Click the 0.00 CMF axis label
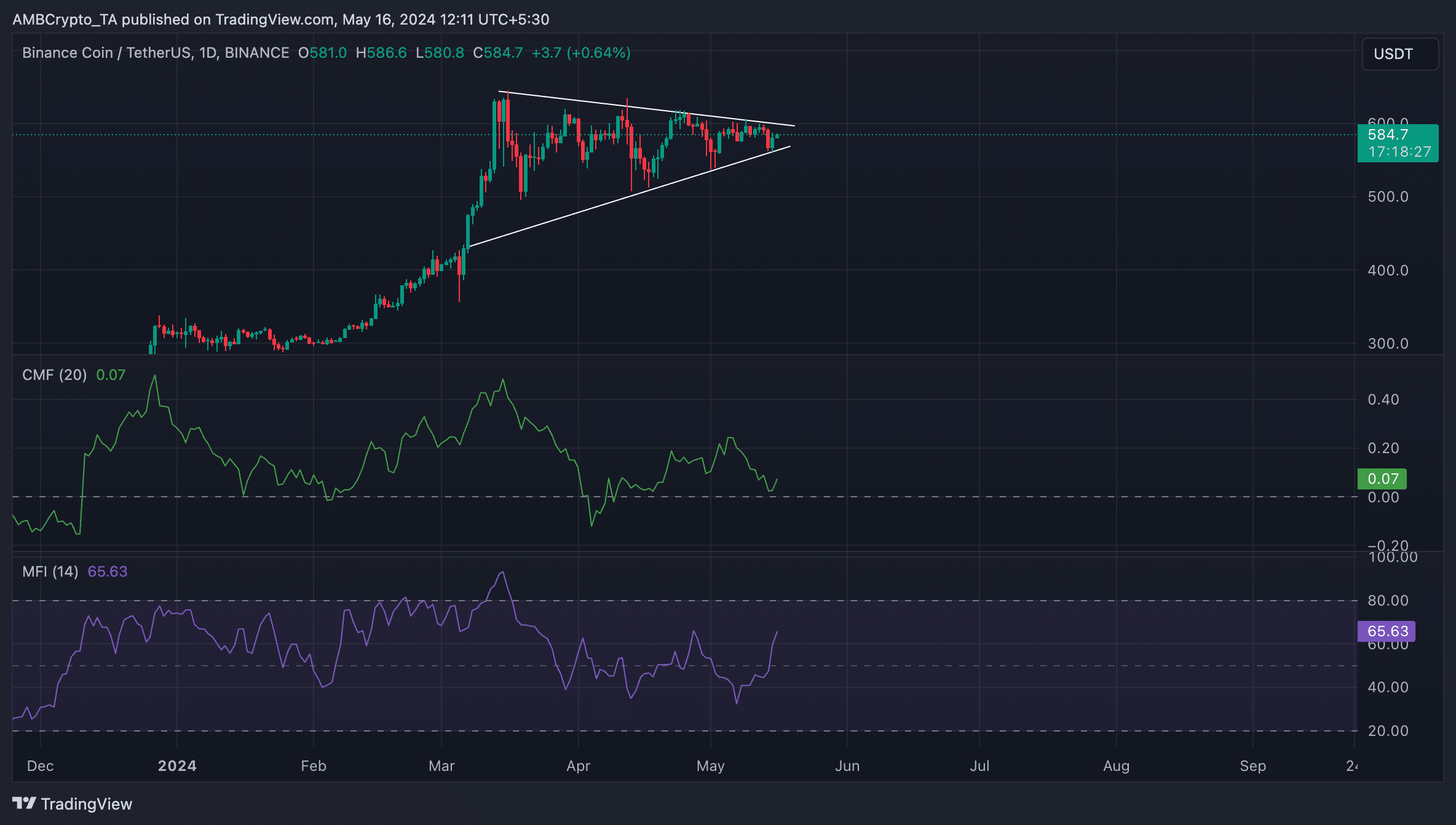The image size is (1456, 825). tap(1383, 497)
